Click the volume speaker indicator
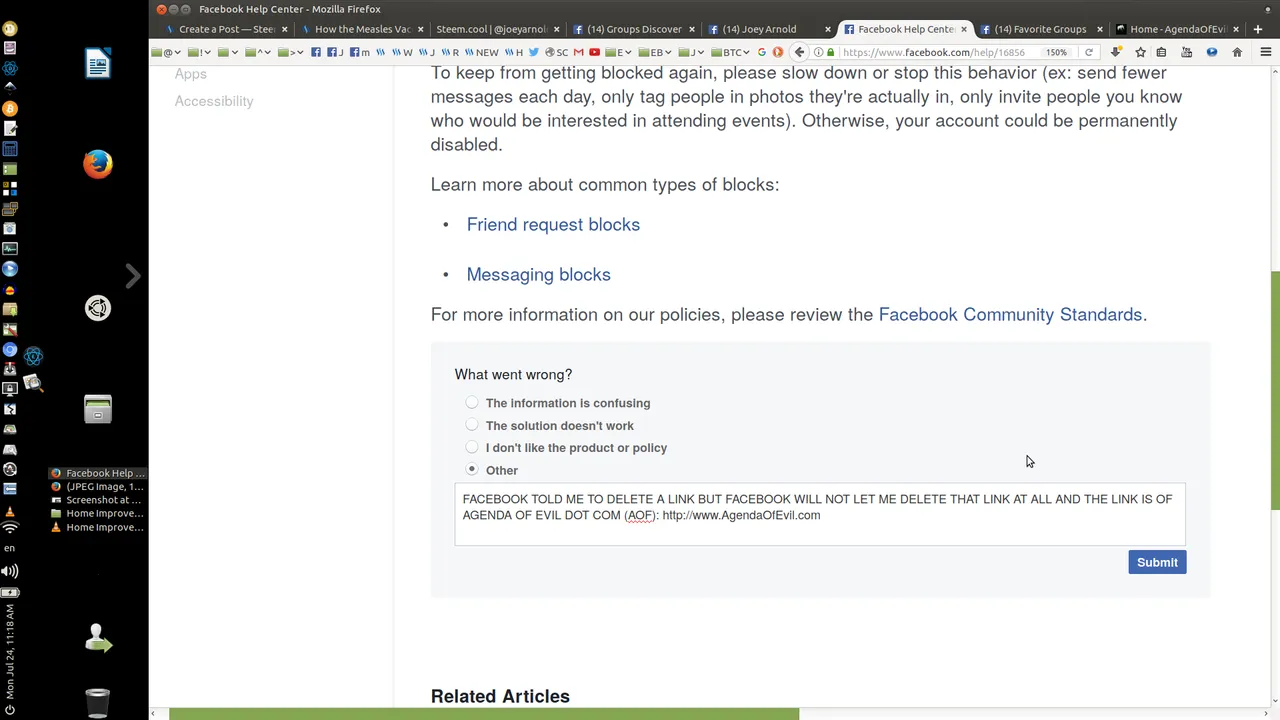Image resolution: width=1280 pixels, height=720 pixels. 10,571
